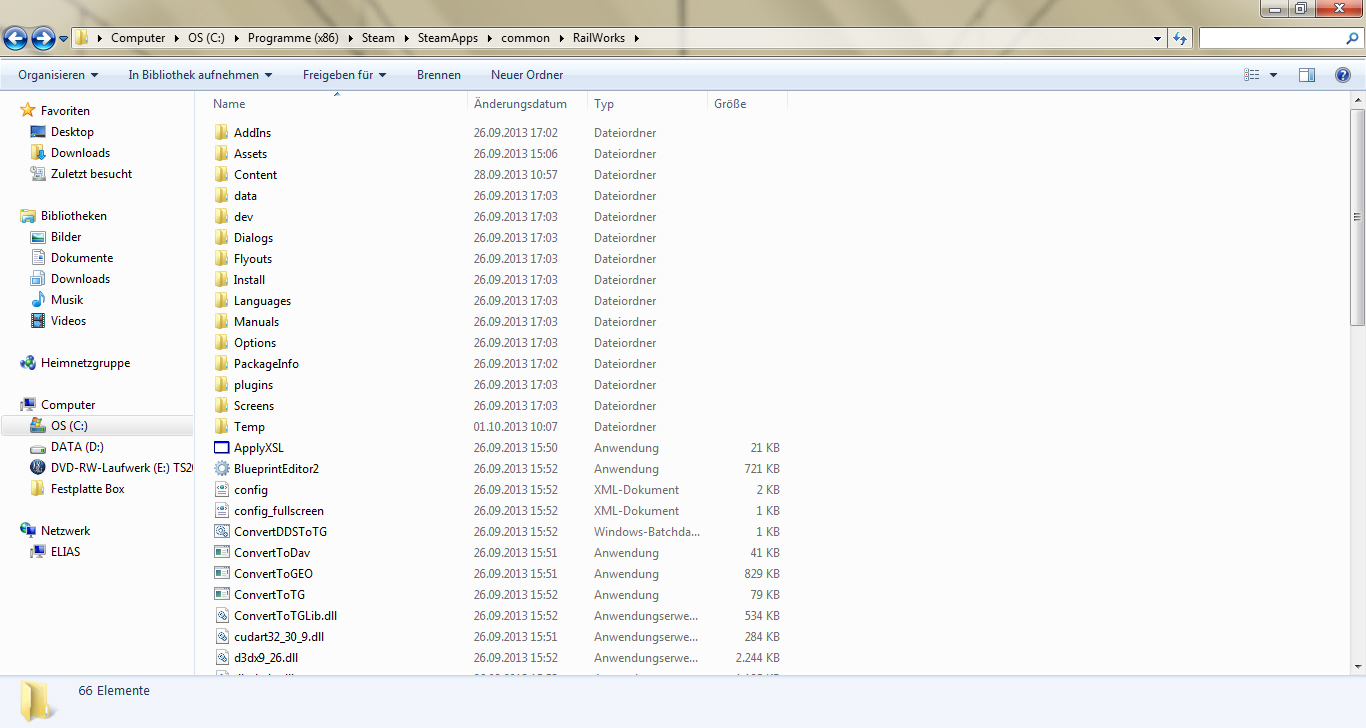Click the PackageInfo folder name
Screen dimensions: 1366x728
point(266,364)
